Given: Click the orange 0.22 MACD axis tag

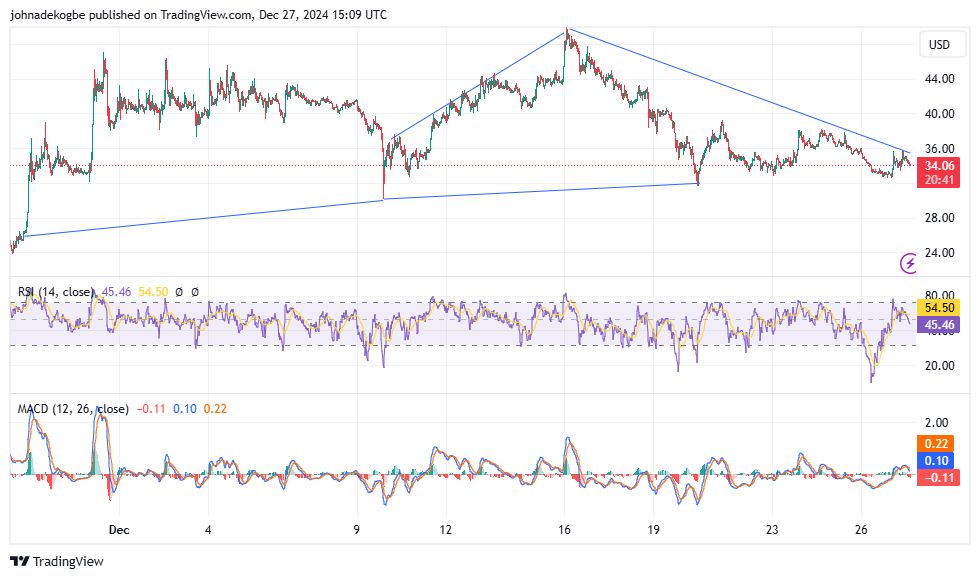Looking at the screenshot, I should pyautogui.click(x=938, y=444).
